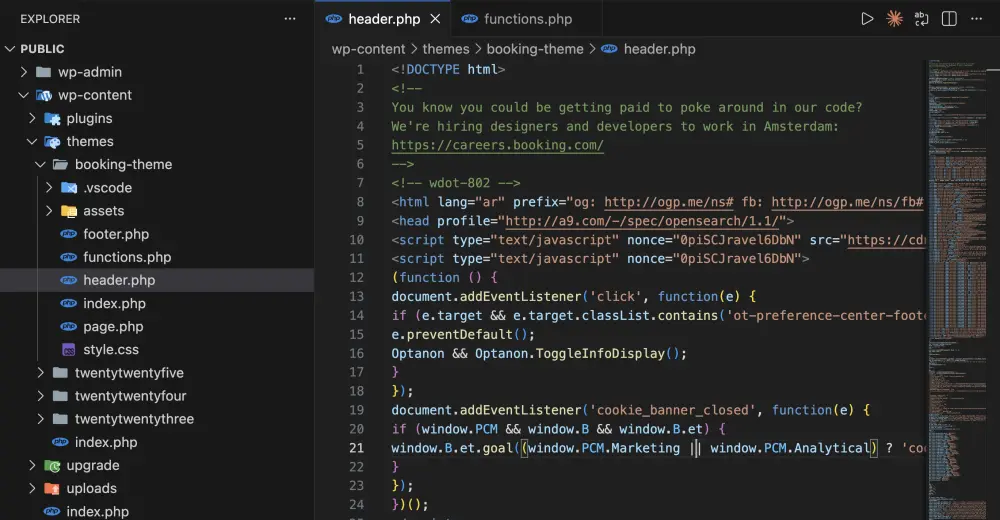Open the a9.com opensearch link on line 9
This screenshot has height=520, width=1000.
coord(643,221)
